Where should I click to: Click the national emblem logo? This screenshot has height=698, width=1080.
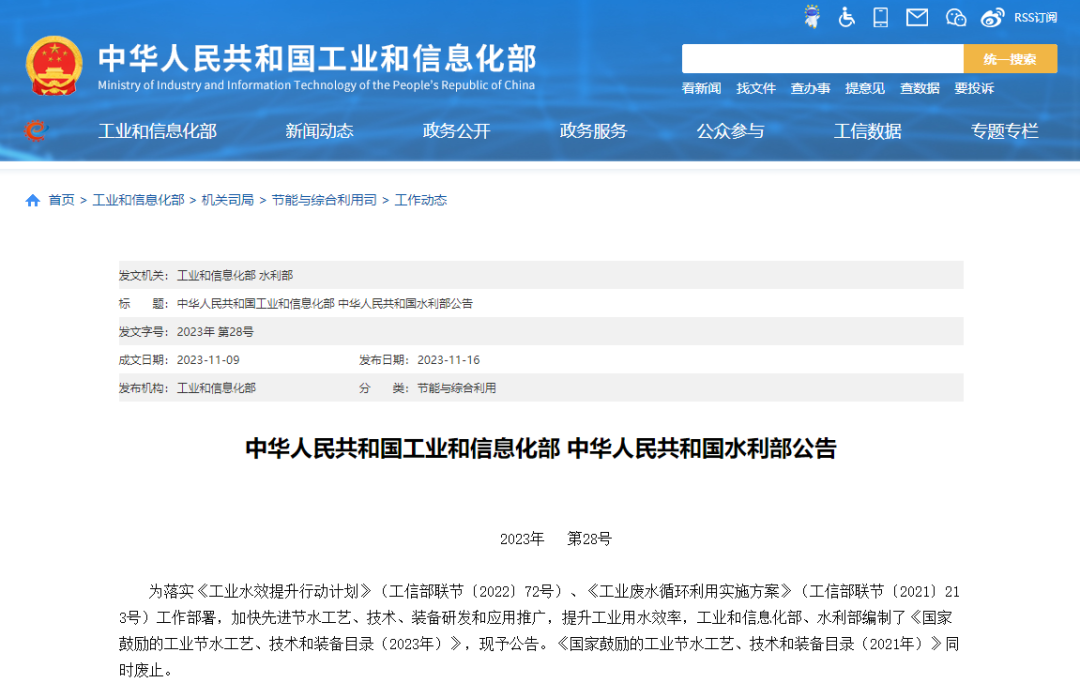click(54, 65)
